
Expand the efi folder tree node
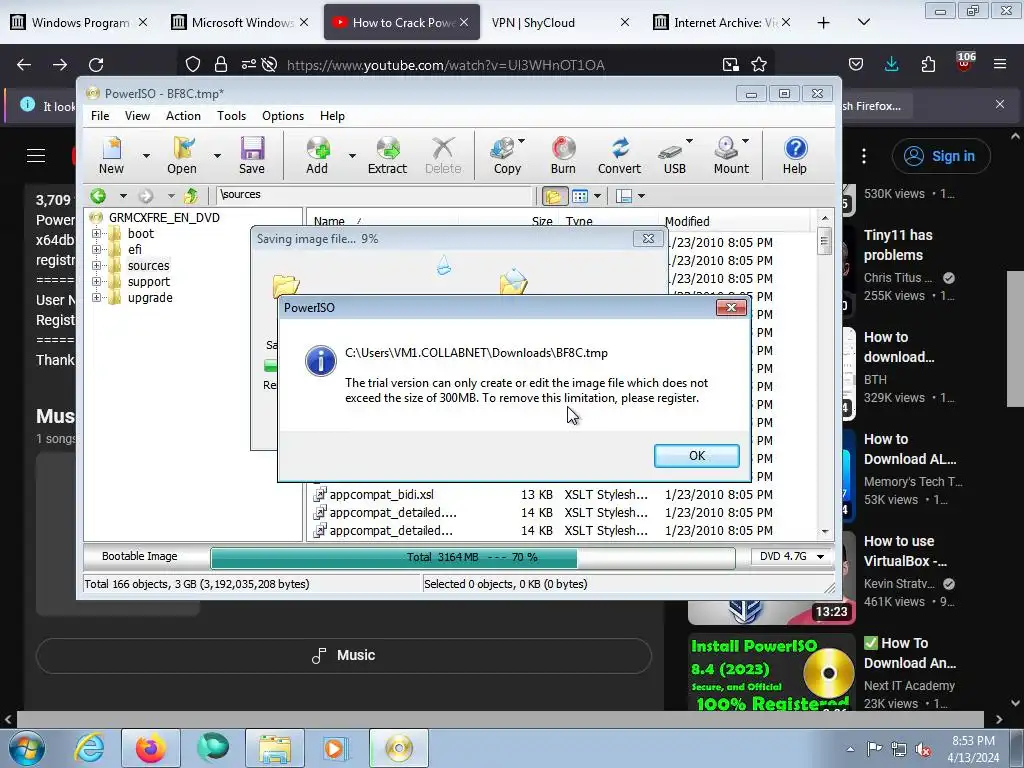97,249
